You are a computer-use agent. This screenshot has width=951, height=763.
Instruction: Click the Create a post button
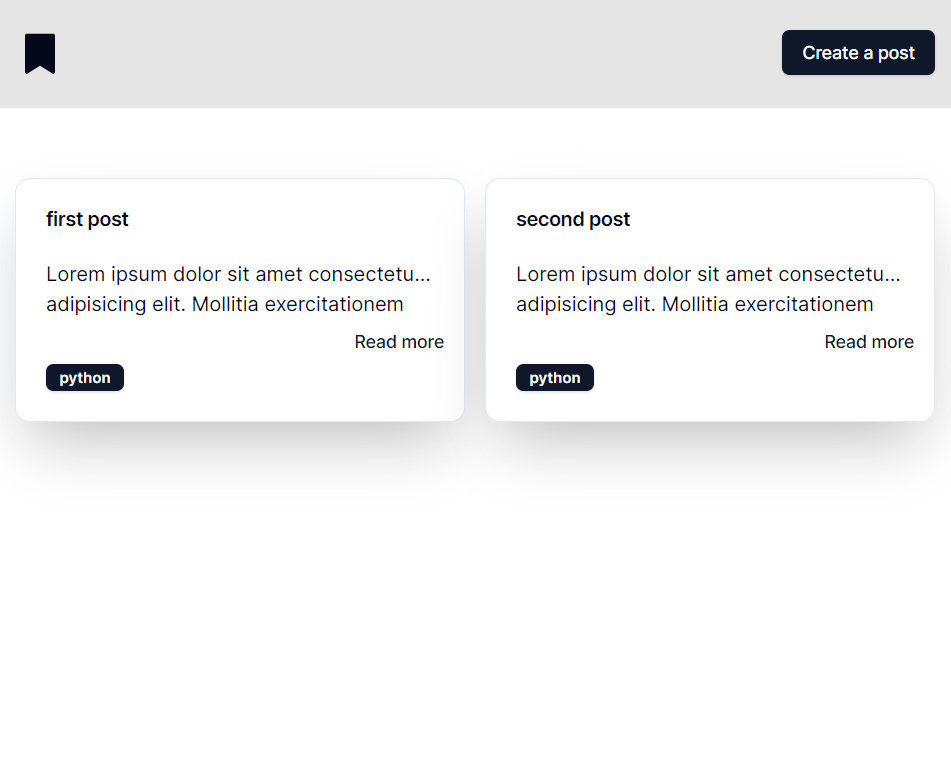[858, 53]
